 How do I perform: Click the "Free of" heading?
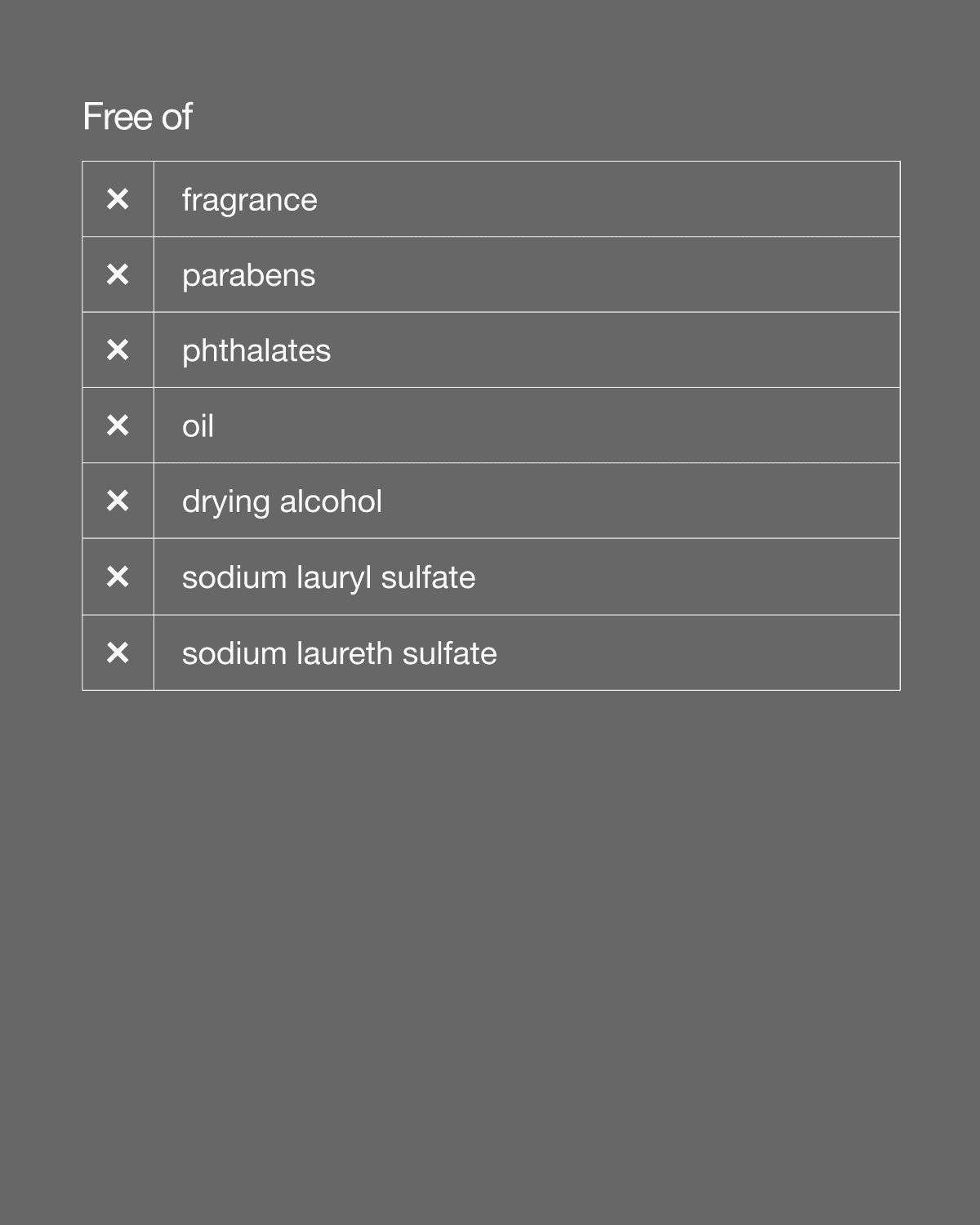point(137,117)
